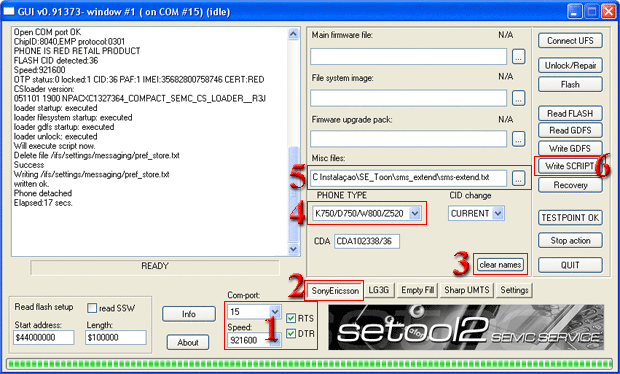
Task: Click the log scrollbar down arrow
Action: [x=293, y=249]
